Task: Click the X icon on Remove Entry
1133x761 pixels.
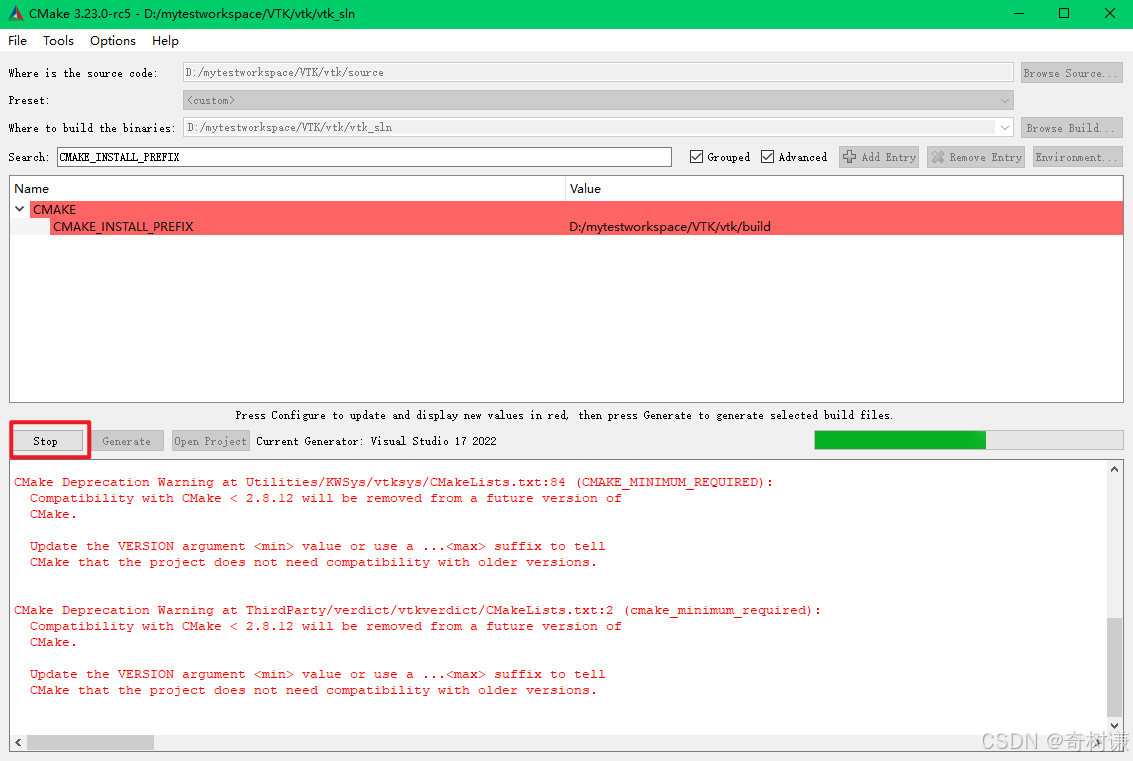Action: pyautogui.click(x=938, y=157)
